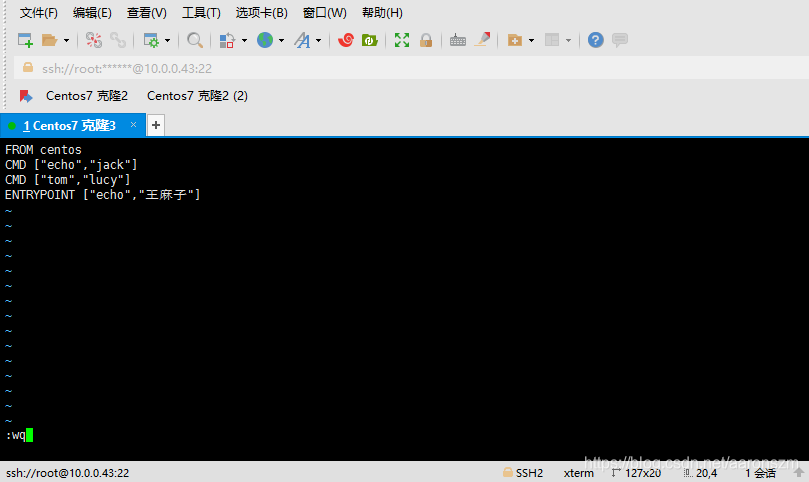This screenshot has height=482, width=809.
Task: Expand the Font dropdown arrow
Action: (x=318, y=40)
